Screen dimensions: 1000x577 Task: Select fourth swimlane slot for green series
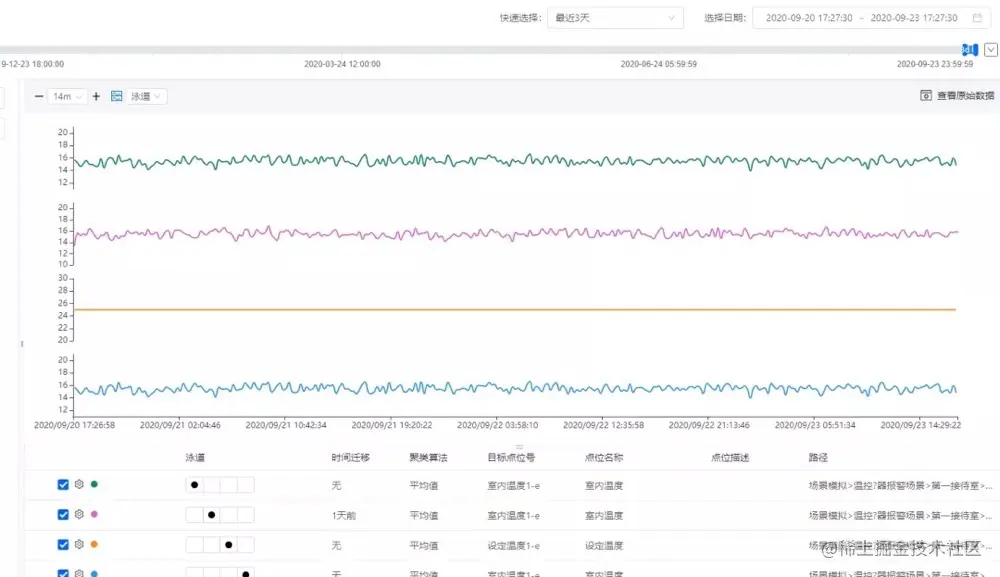tap(246, 485)
